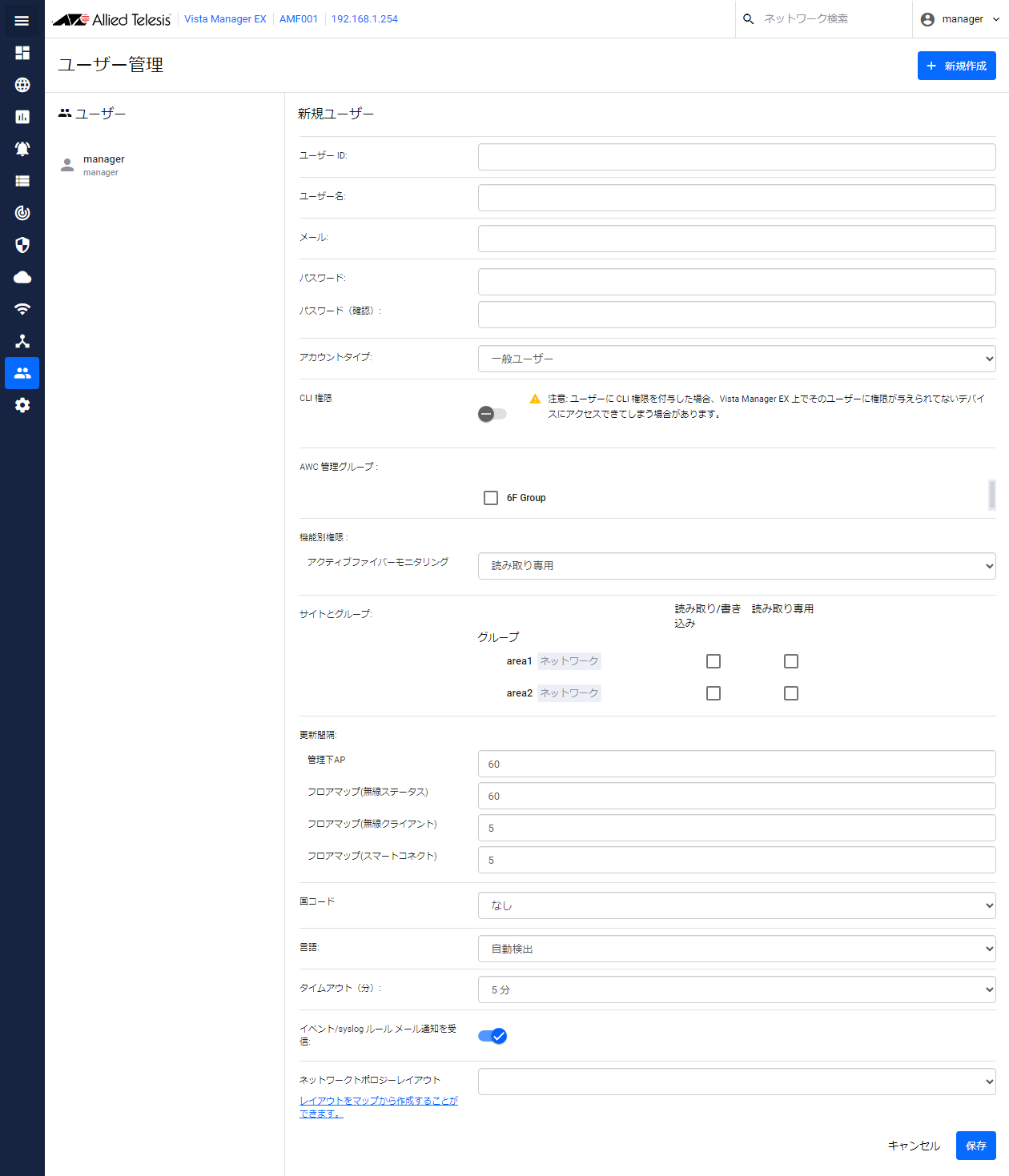Select the user management people icon

tap(22, 373)
